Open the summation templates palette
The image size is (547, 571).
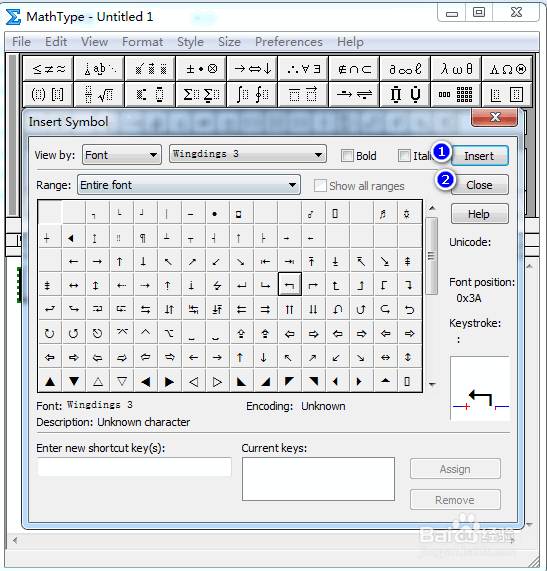[x=201, y=94]
